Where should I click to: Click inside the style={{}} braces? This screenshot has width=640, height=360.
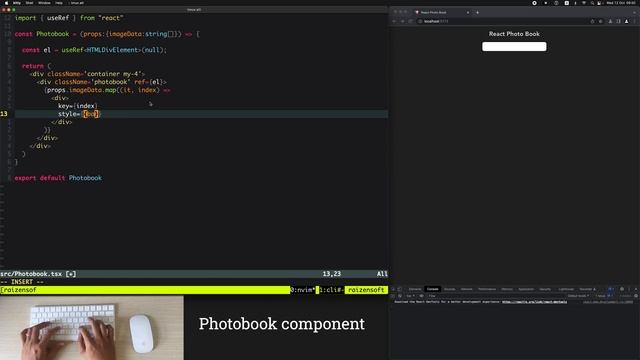(91, 114)
